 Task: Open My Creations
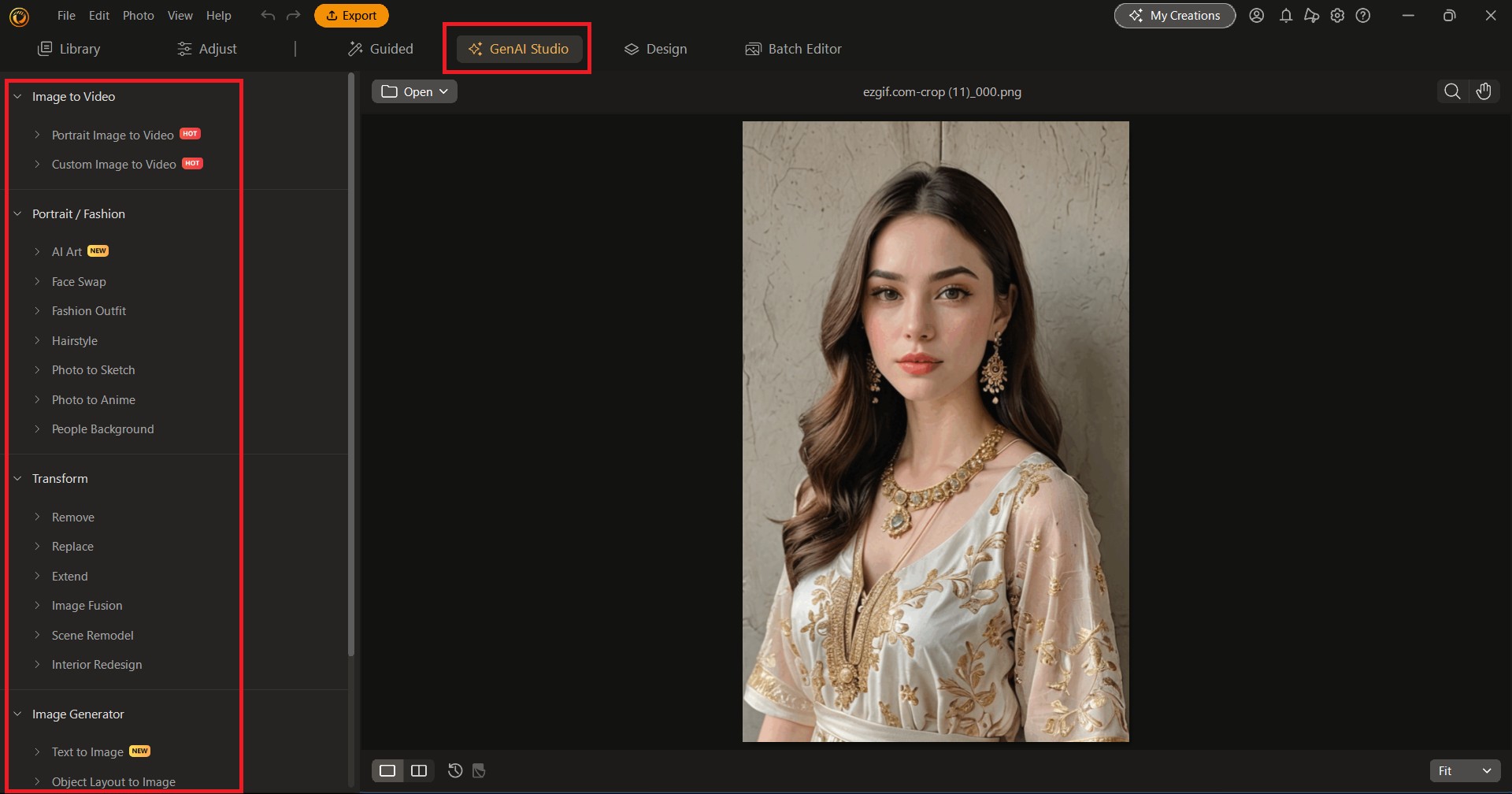click(1174, 15)
